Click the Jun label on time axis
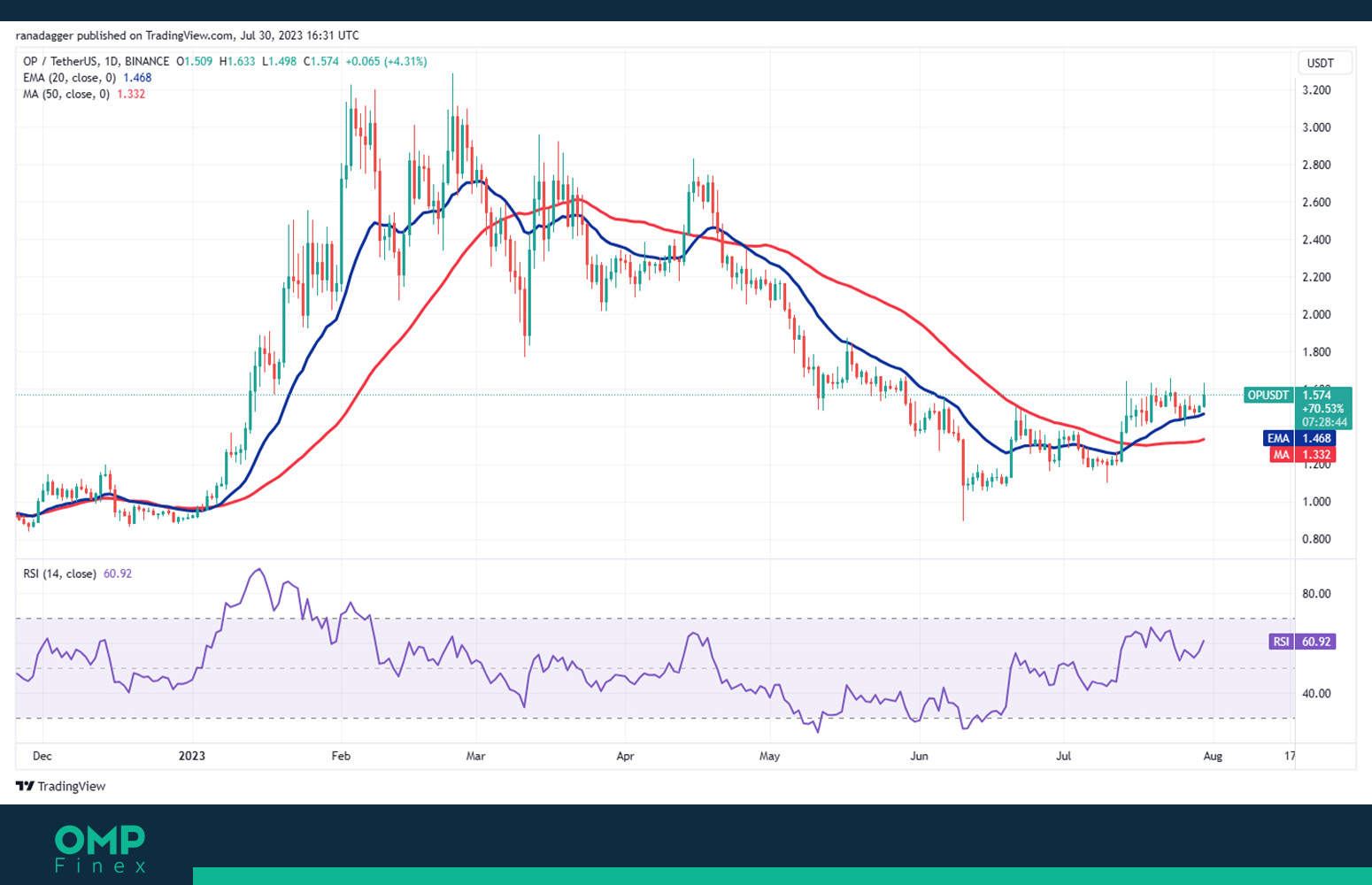The width and height of the screenshot is (1372, 885). [x=919, y=756]
